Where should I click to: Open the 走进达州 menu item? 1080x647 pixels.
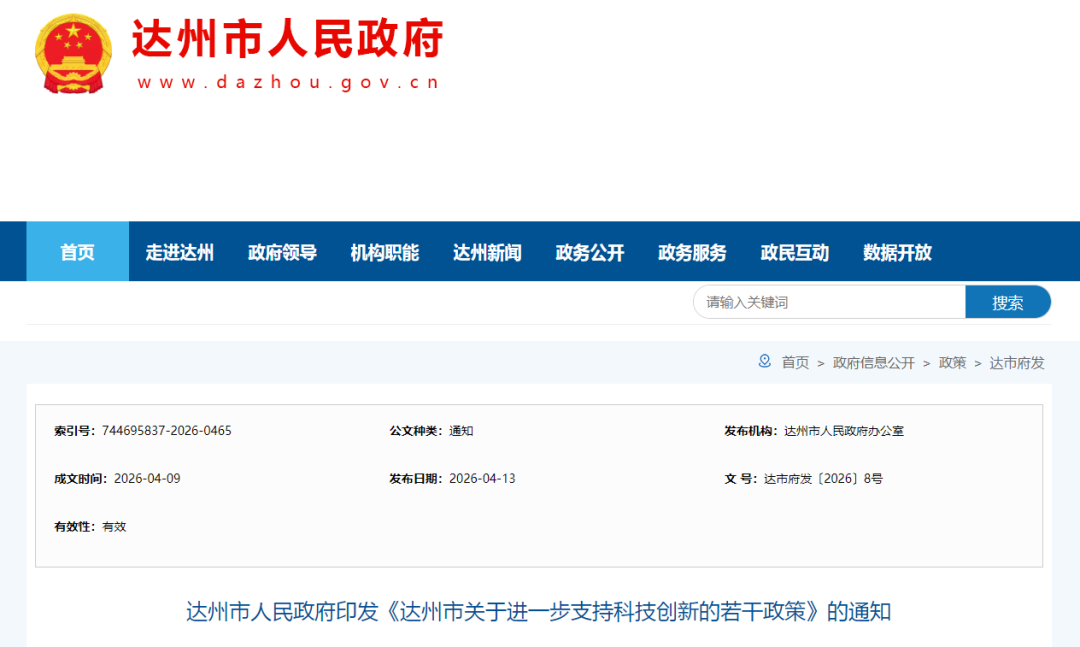180,252
